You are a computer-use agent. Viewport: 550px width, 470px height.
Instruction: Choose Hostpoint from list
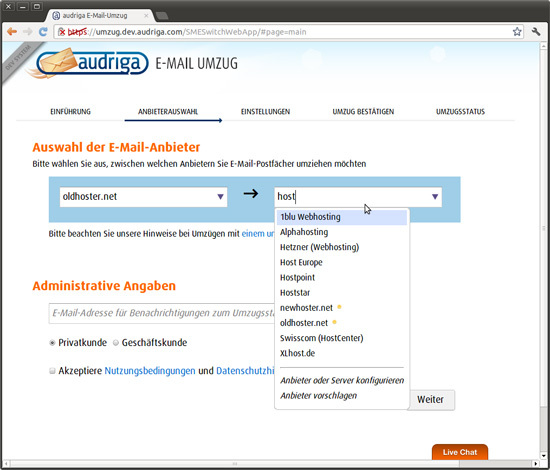tap(342, 277)
